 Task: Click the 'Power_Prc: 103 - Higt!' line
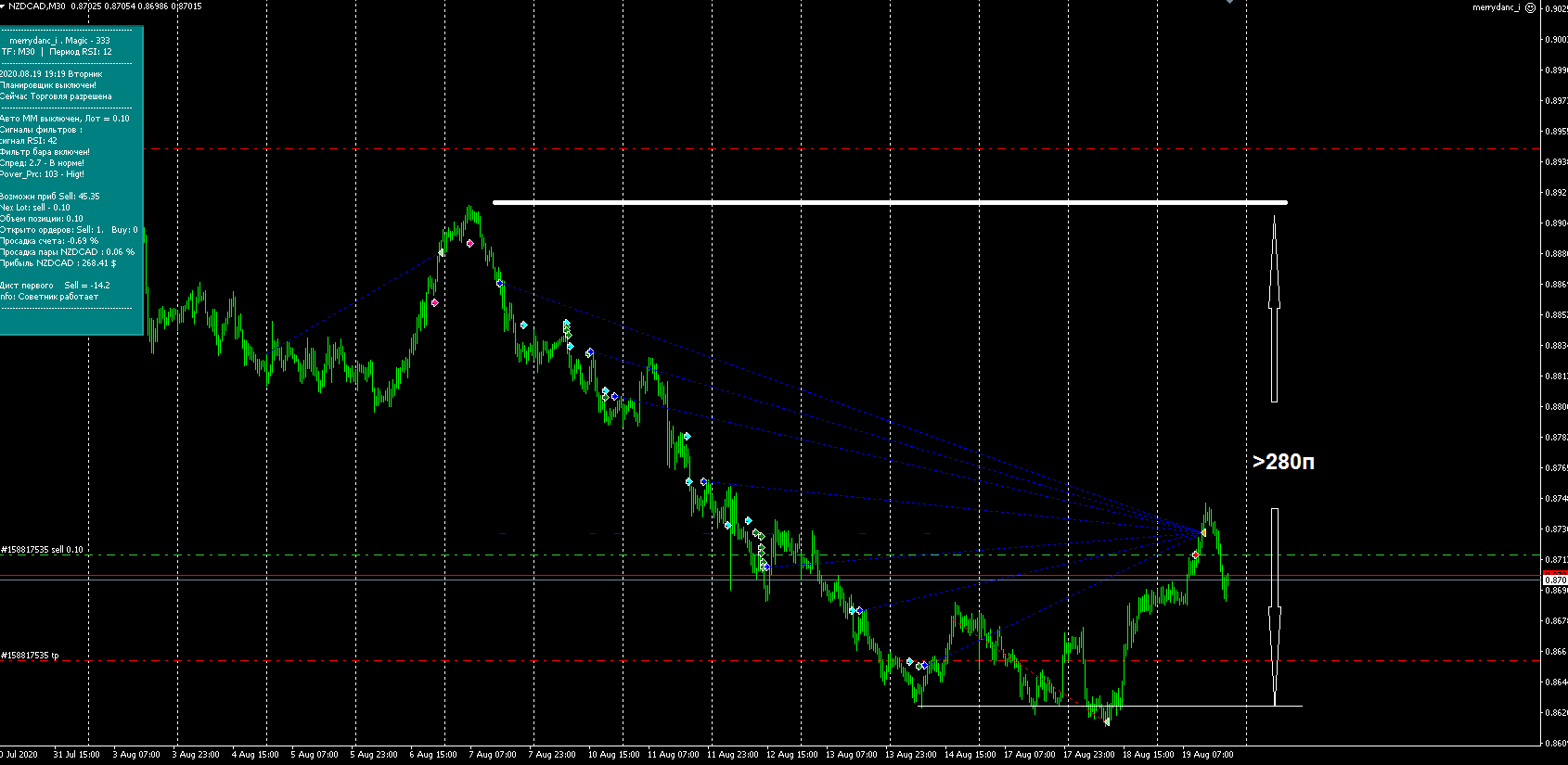(42, 174)
